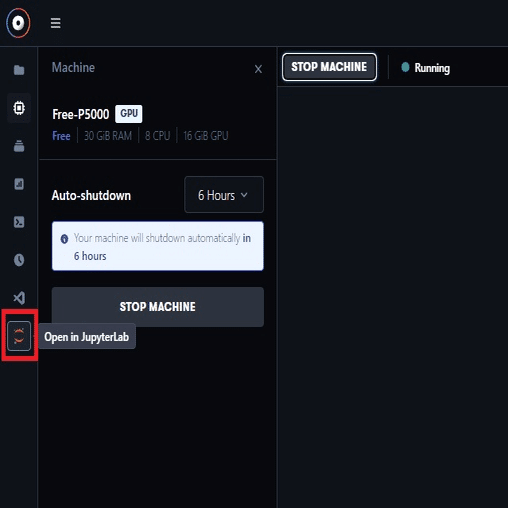Click the Free-P5000 machine name
Screen dimensions: 508x508
coord(81,114)
